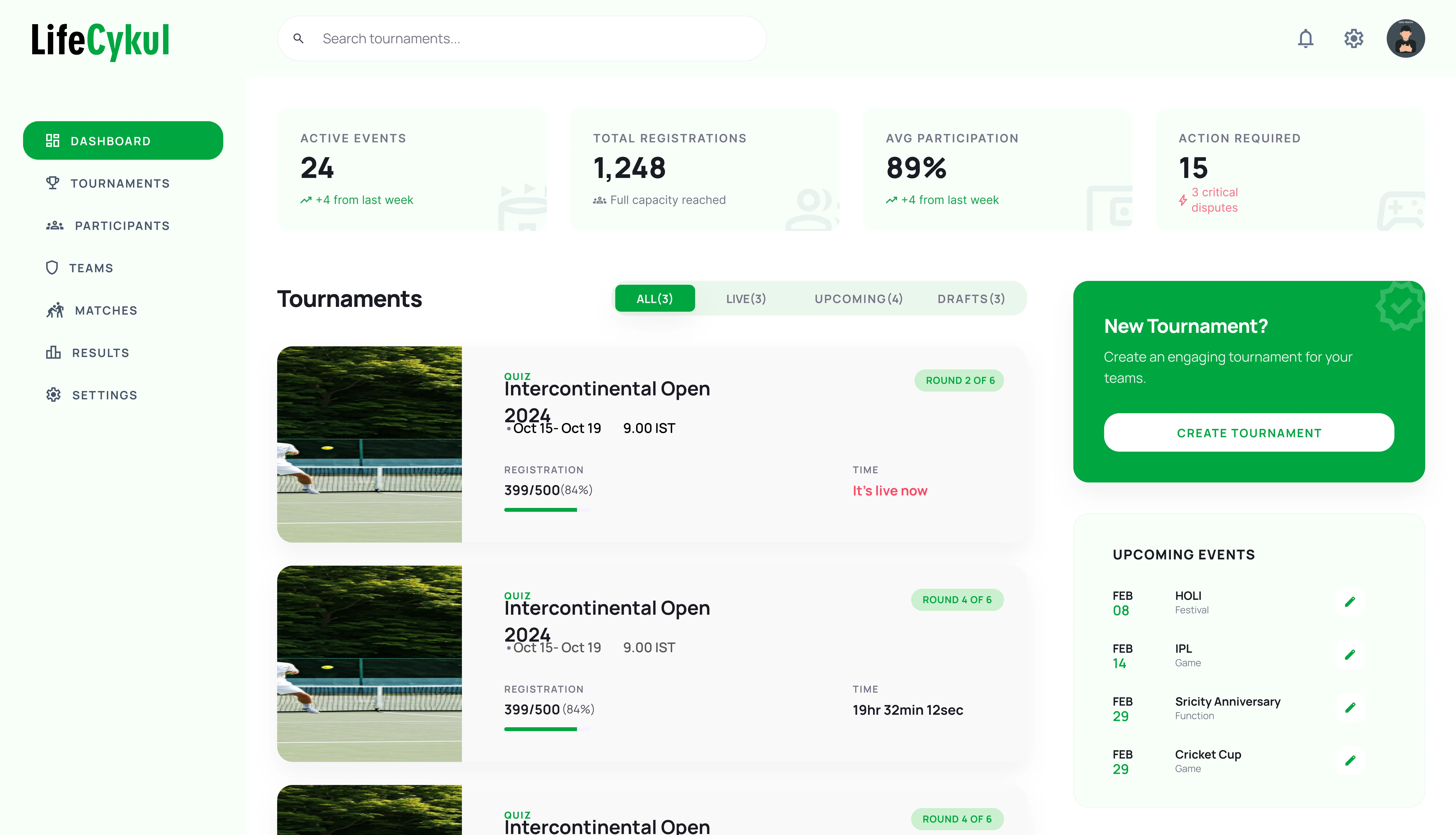
Task: Click the search magnifier icon
Action: pyautogui.click(x=298, y=38)
